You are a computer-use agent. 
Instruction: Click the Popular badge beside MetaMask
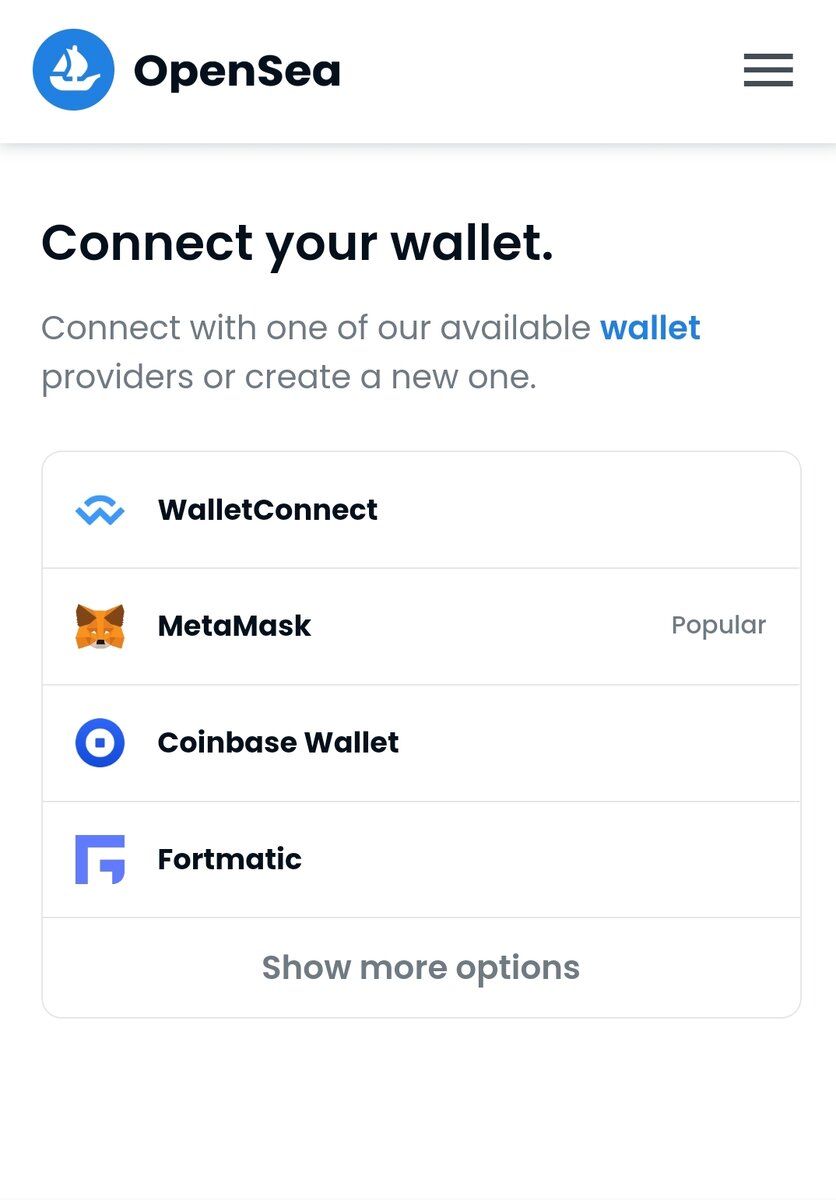[718, 626]
